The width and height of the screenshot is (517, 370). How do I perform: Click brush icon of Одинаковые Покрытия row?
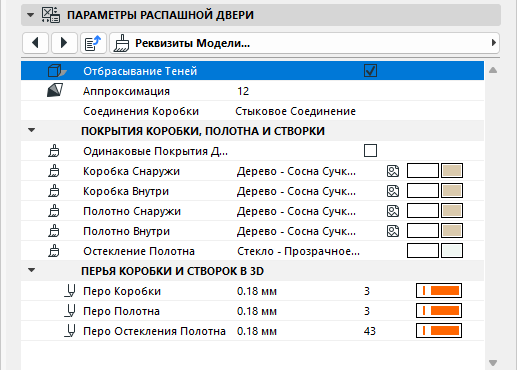coord(54,151)
